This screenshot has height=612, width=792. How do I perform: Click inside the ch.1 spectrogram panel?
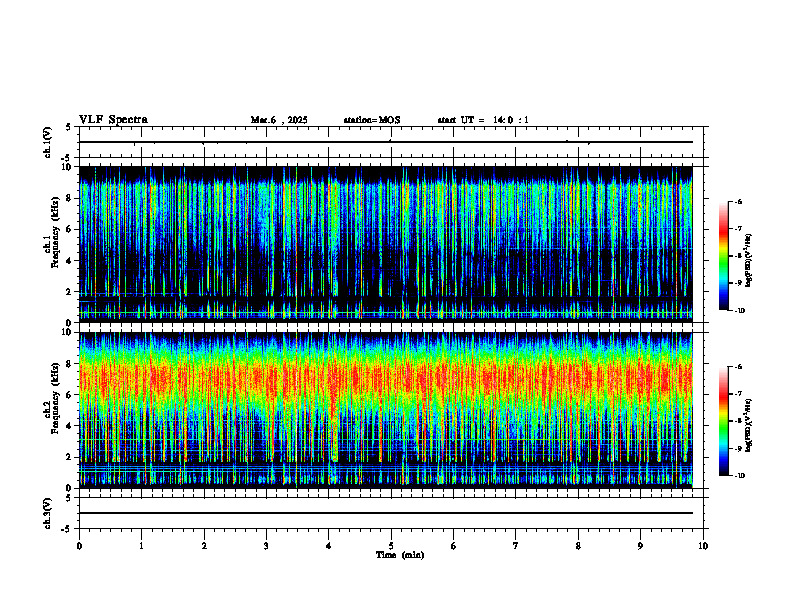pos(386,244)
